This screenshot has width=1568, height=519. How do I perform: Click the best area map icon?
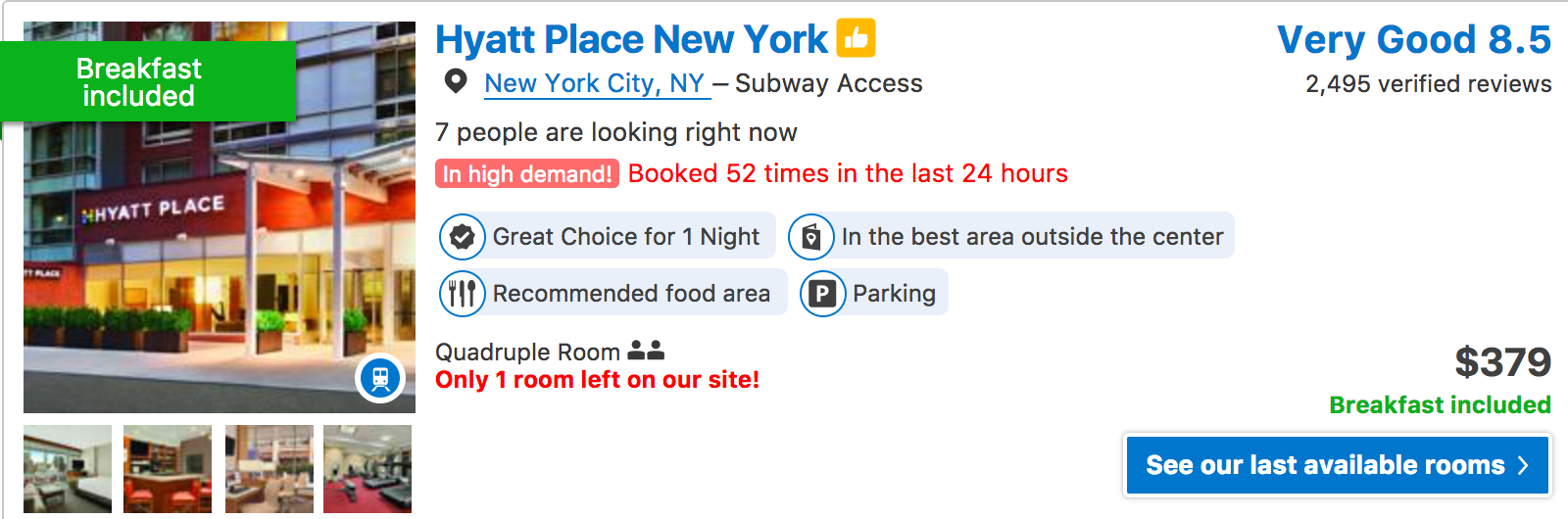coord(811,237)
